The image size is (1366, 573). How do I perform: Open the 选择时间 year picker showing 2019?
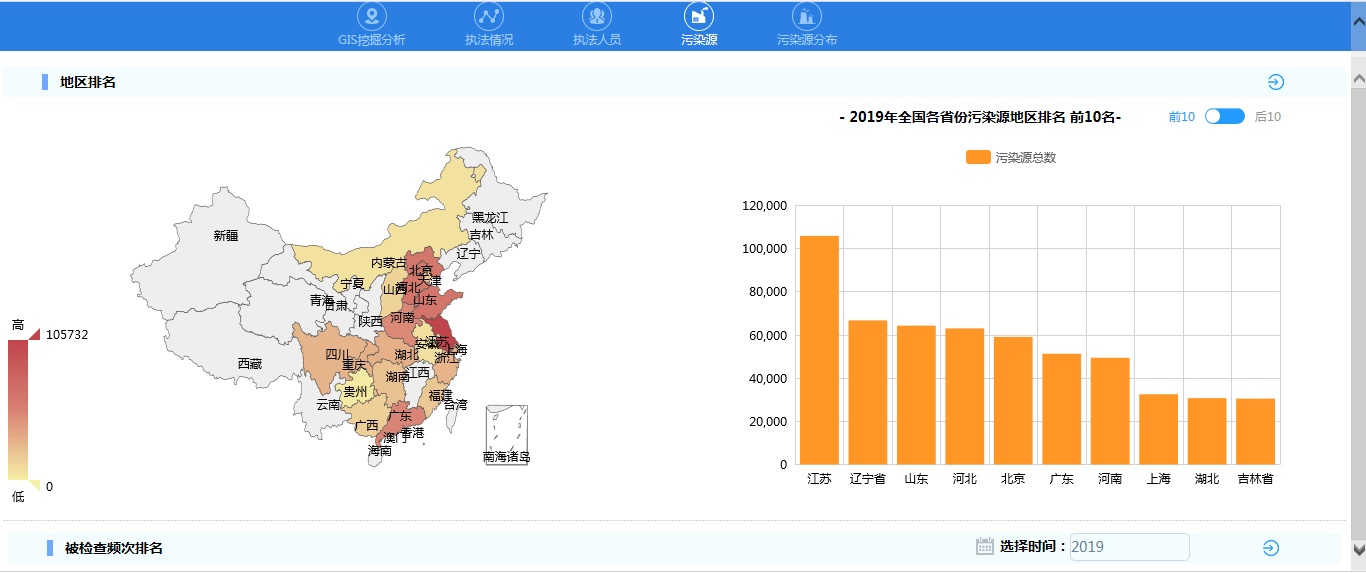(x=1129, y=547)
